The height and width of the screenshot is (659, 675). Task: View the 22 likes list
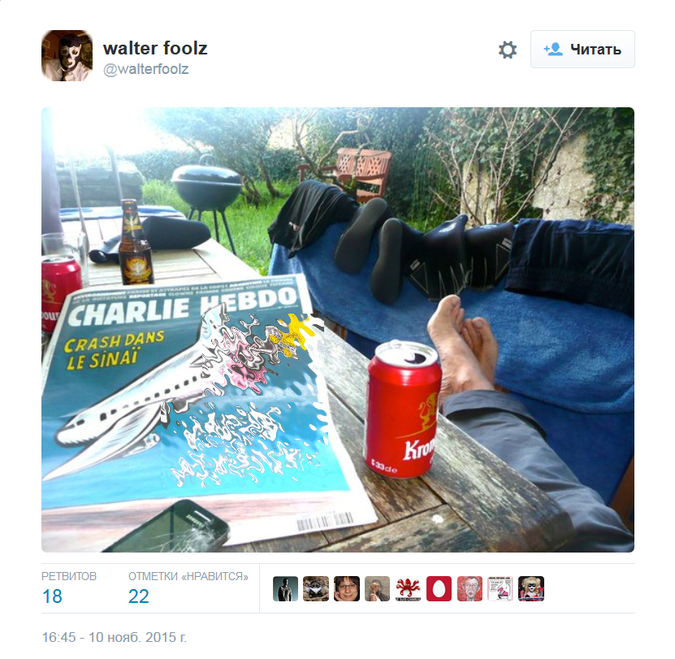[x=138, y=596]
